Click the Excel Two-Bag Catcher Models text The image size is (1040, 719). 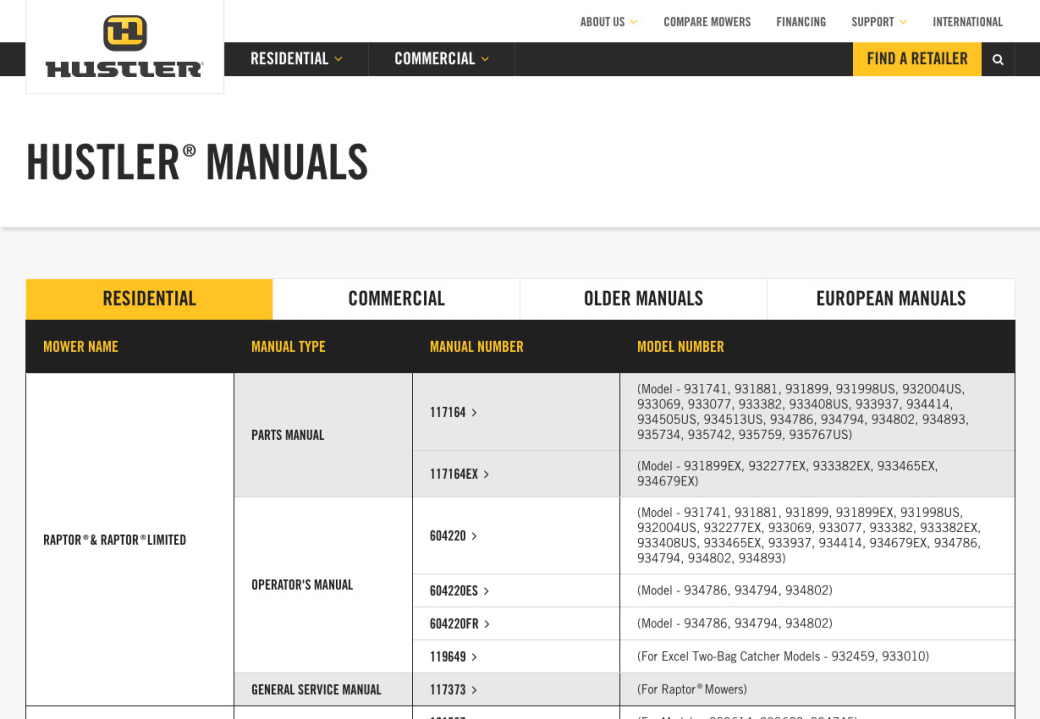pos(783,657)
